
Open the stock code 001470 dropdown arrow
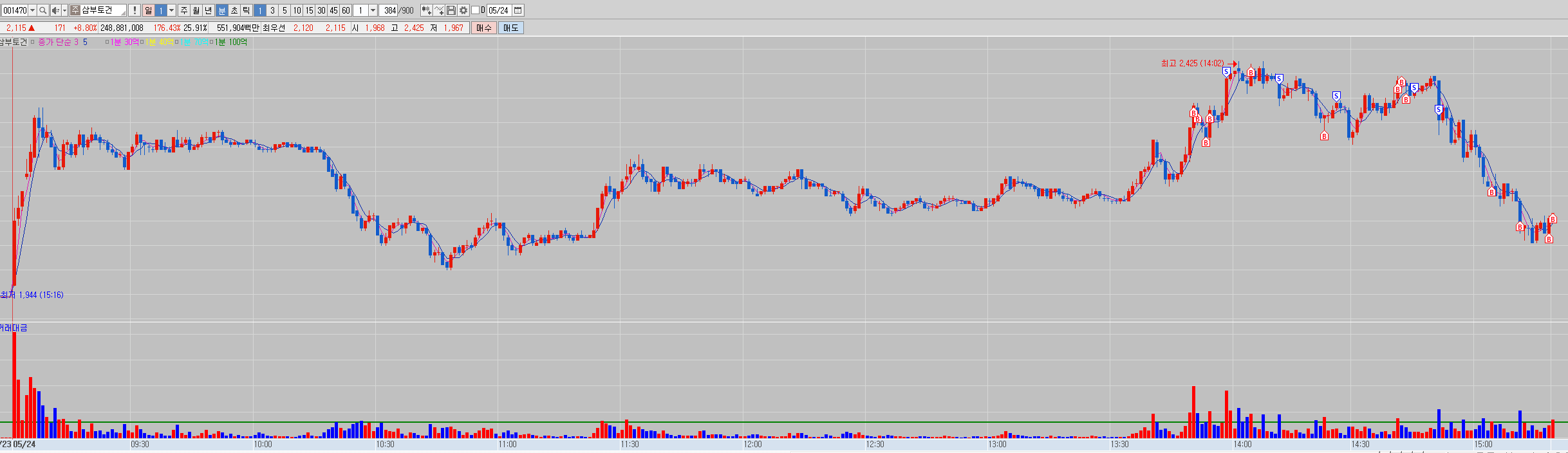pyautogui.click(x=32, y=10)
